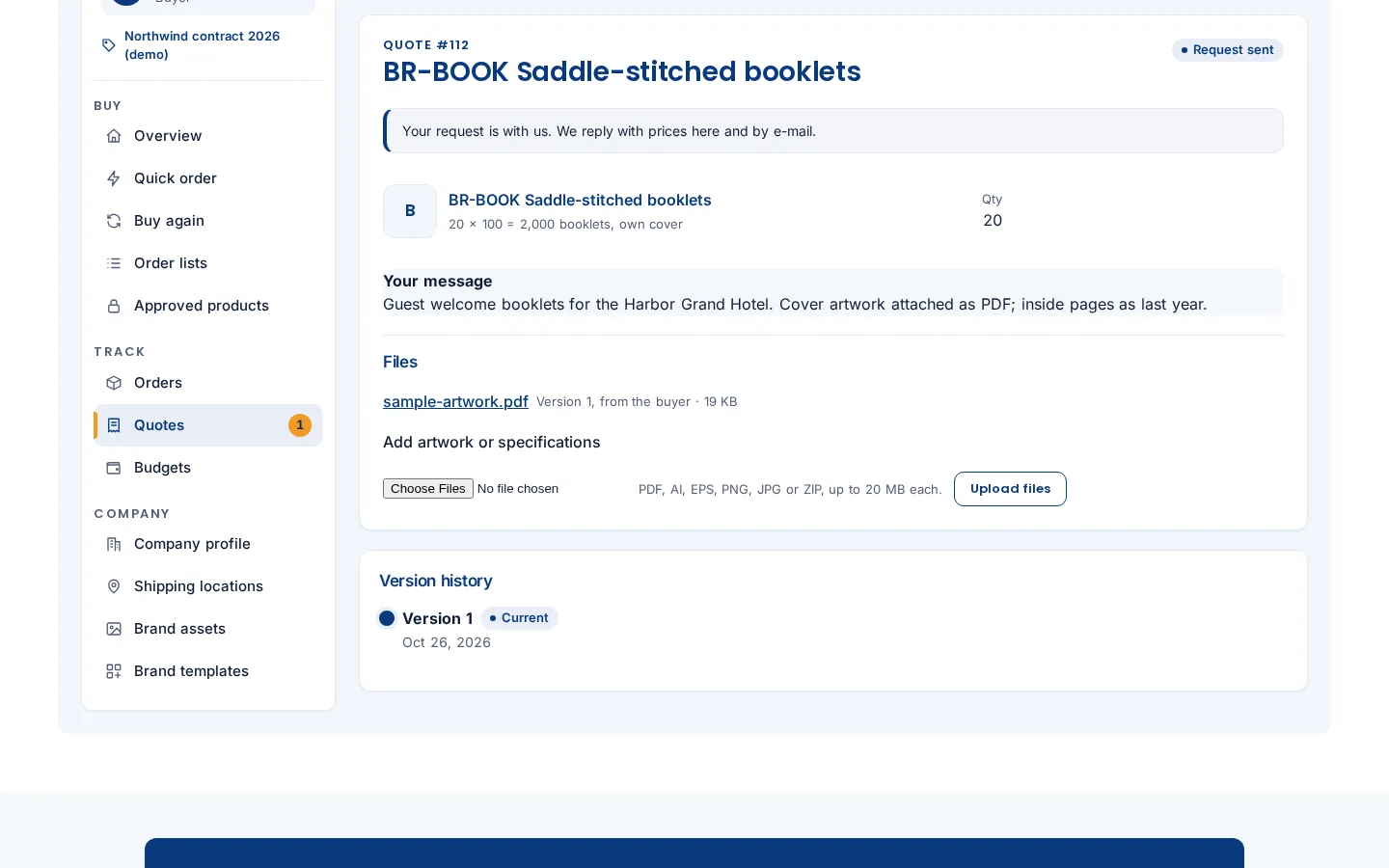The width and height of the screenshot is (1389, 868).
Task: Open Brand templates
Action: (x=208, y=671)
